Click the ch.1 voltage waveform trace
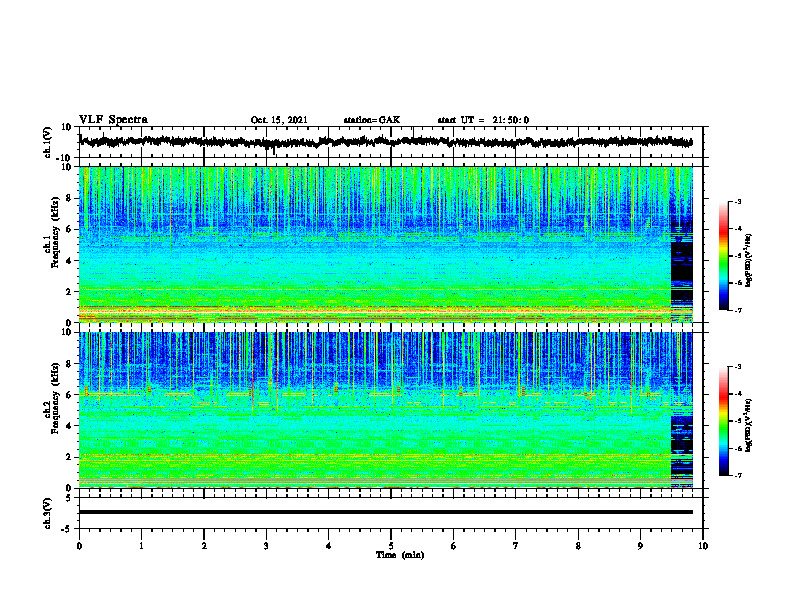792x612 pixels. [386, 142]
